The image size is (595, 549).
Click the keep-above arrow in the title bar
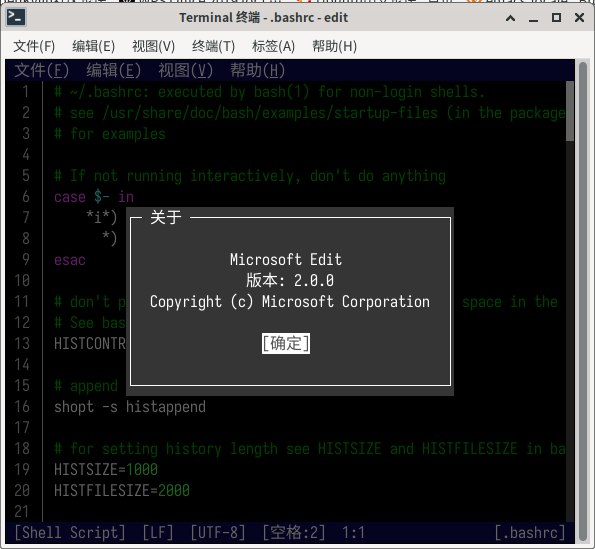pyautogui.click(x=510, y=18)
